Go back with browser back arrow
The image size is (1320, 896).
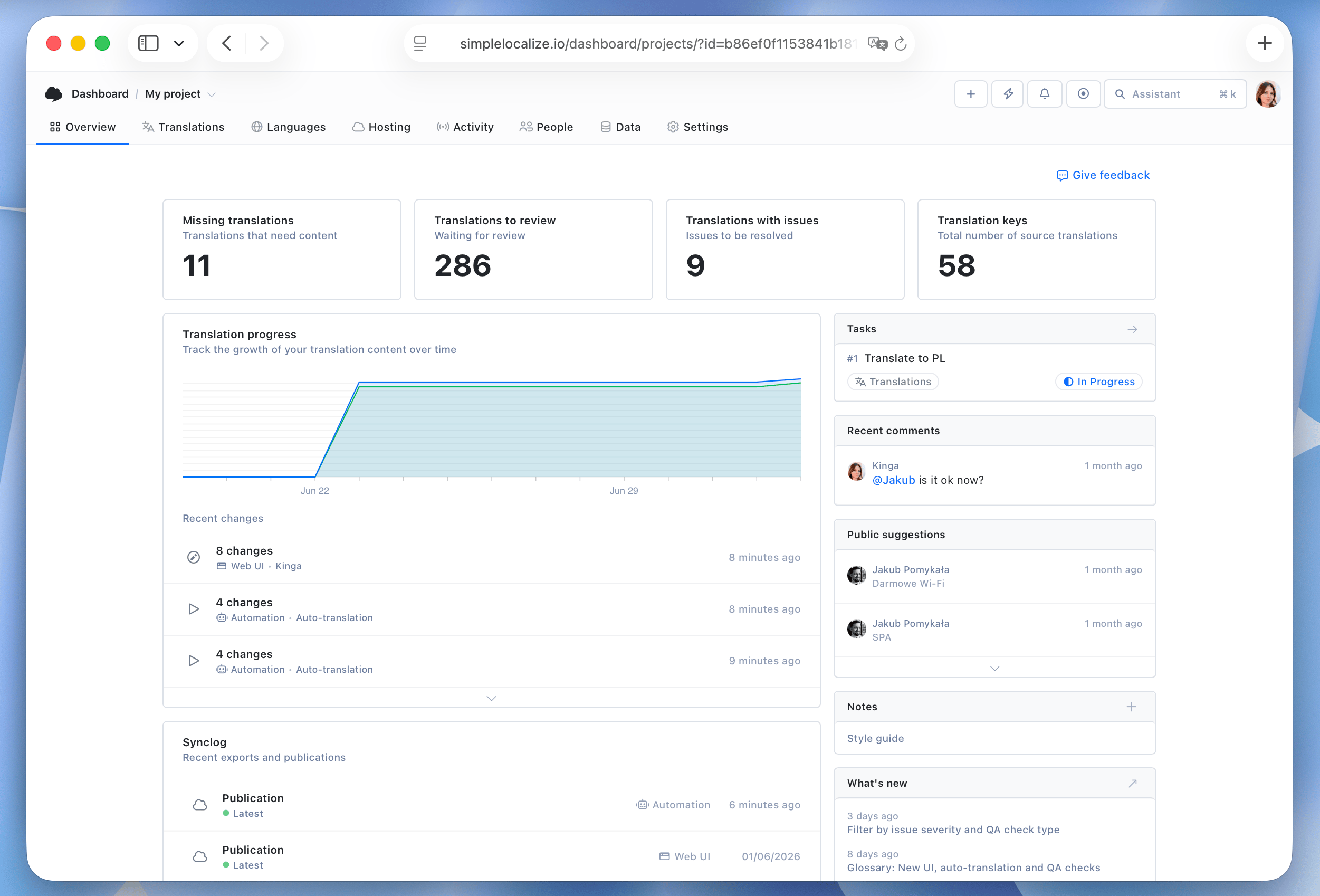227,43
